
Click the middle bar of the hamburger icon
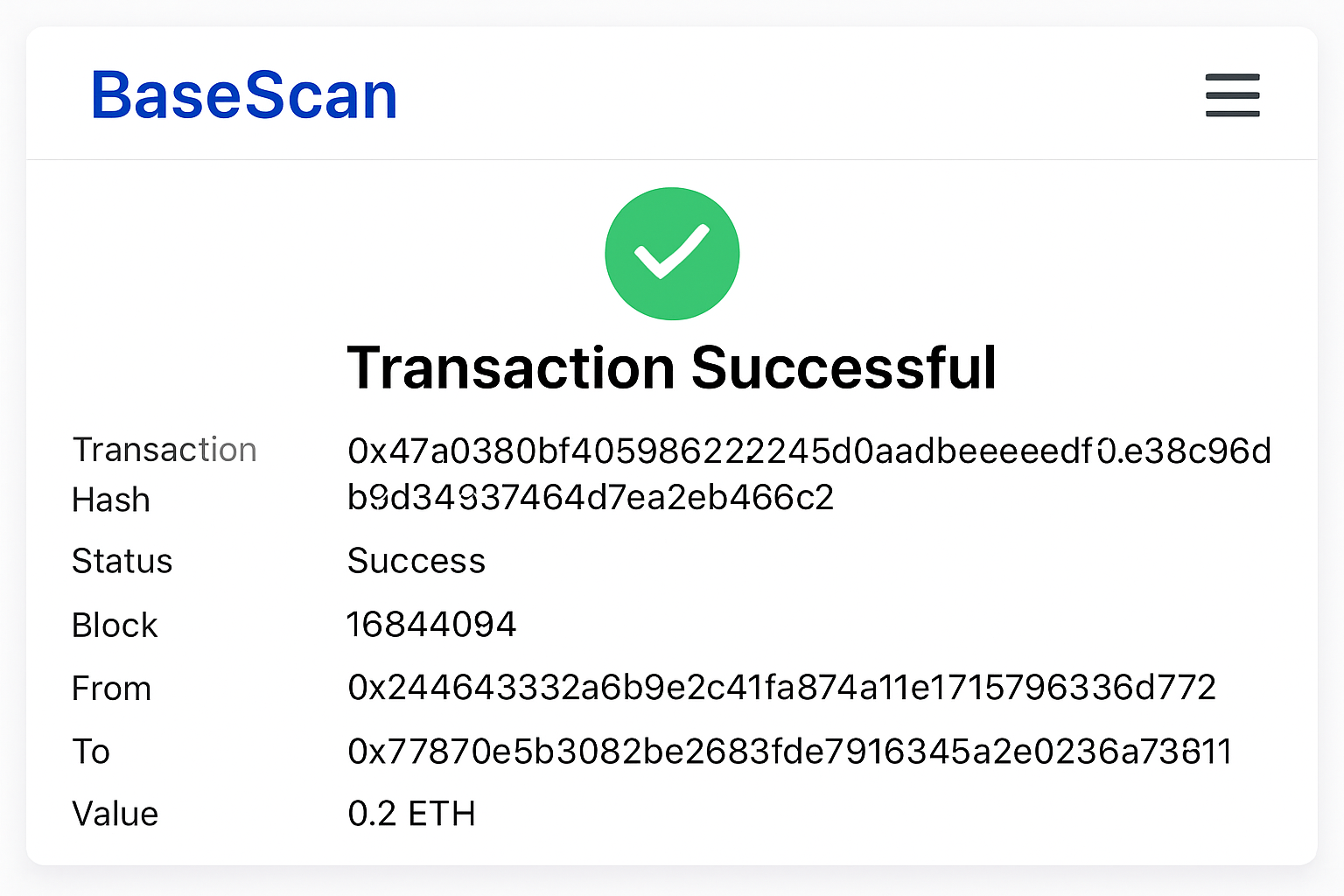tap(1232, 96)
